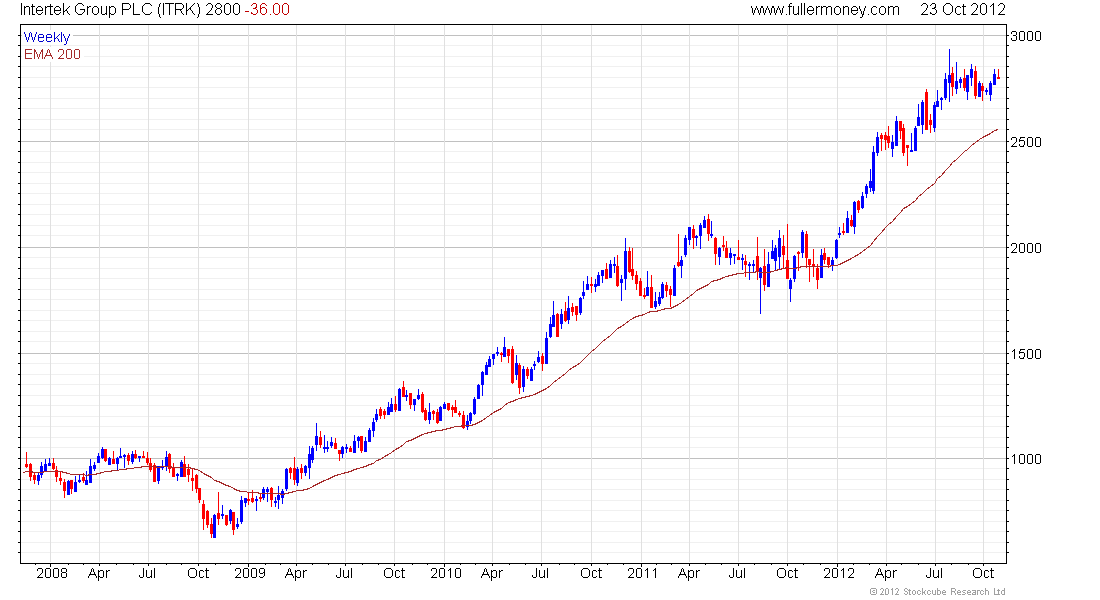Select the 'Weekly' legend label
Viewport: 1100px width, 600px height.
pyautogui.click(x=47, y=38)
